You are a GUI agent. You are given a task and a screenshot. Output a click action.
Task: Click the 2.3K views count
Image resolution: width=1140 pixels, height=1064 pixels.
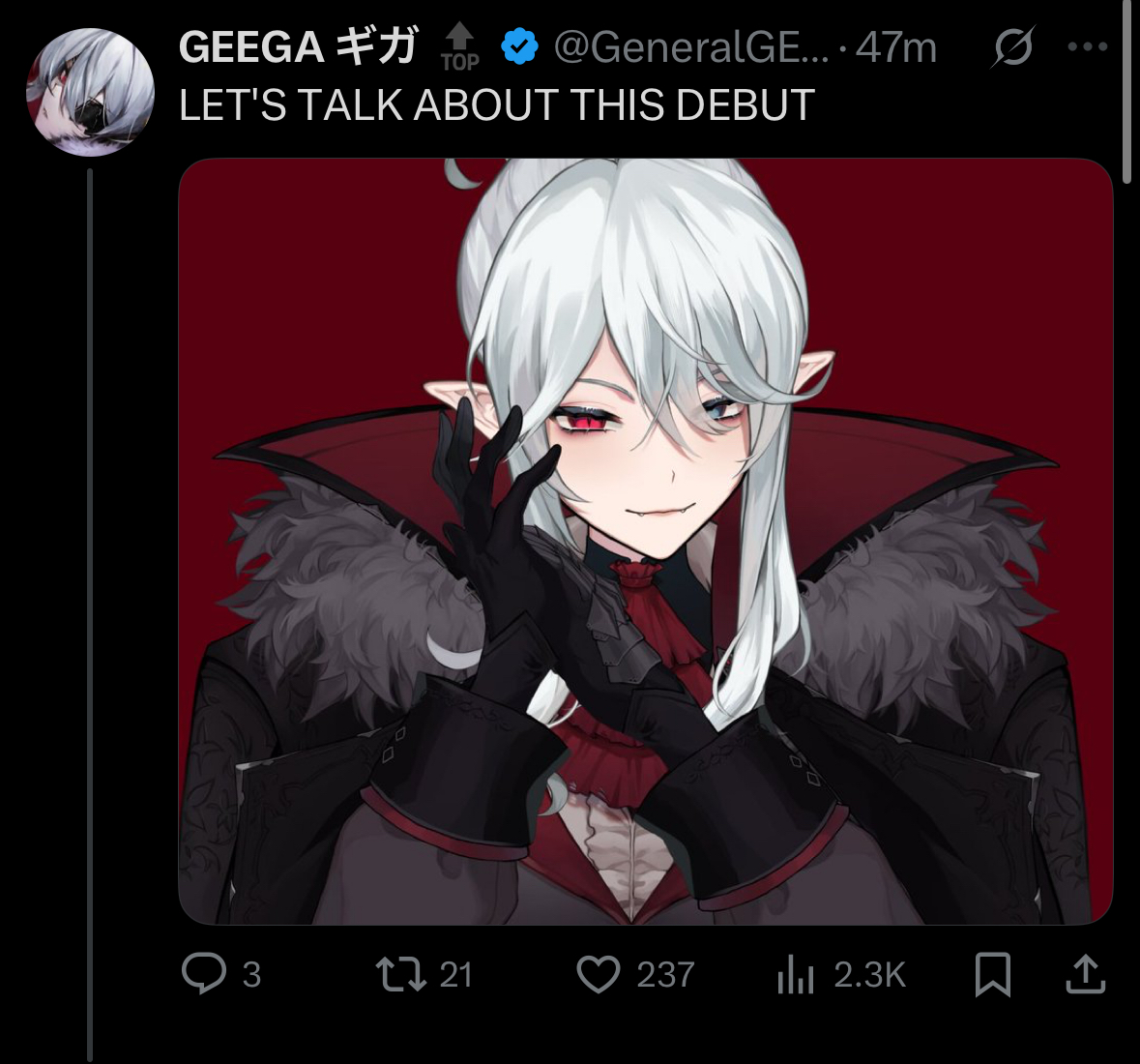[x=869, y=975]
